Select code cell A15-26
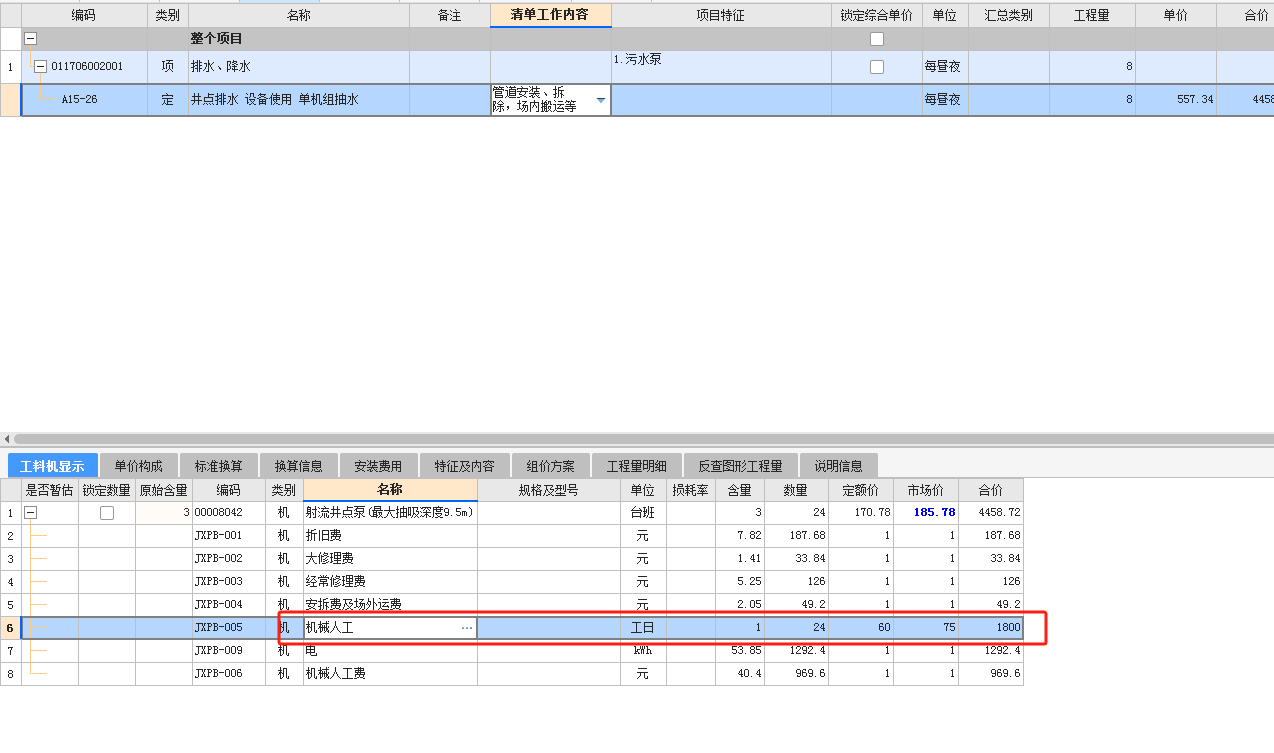Viewport: 1274px width, 753px height. (84, 100)
